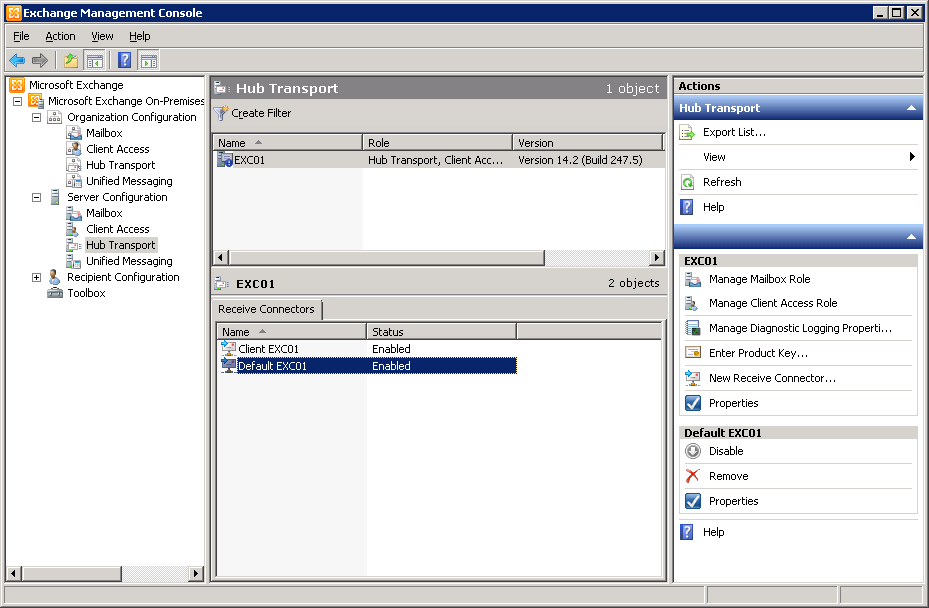Select Mailbox under Organization Configuration
929x608 pixels.
tap(104, 133)
